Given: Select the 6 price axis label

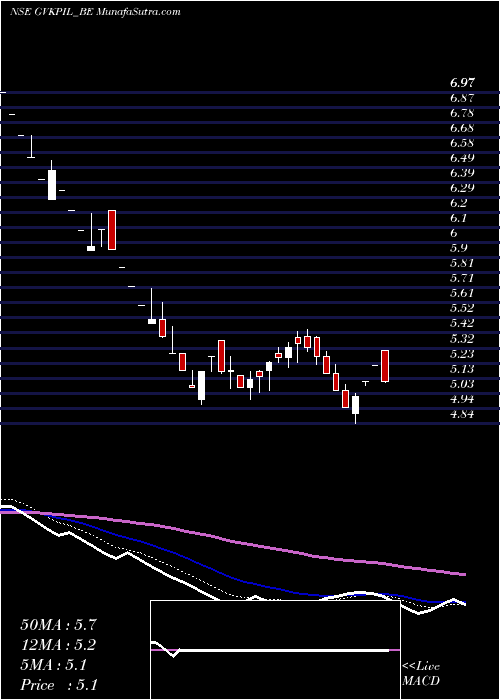Looking at the screenshot, I should point(454,233).
